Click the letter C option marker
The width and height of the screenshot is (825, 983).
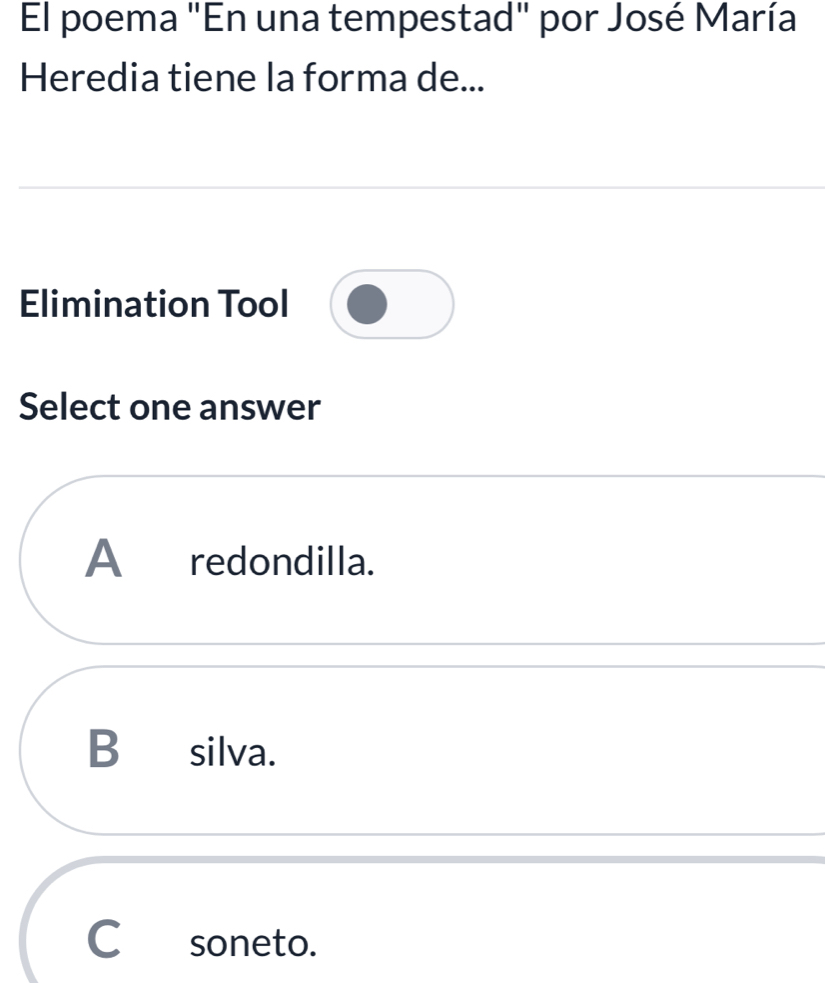[104, 939]
